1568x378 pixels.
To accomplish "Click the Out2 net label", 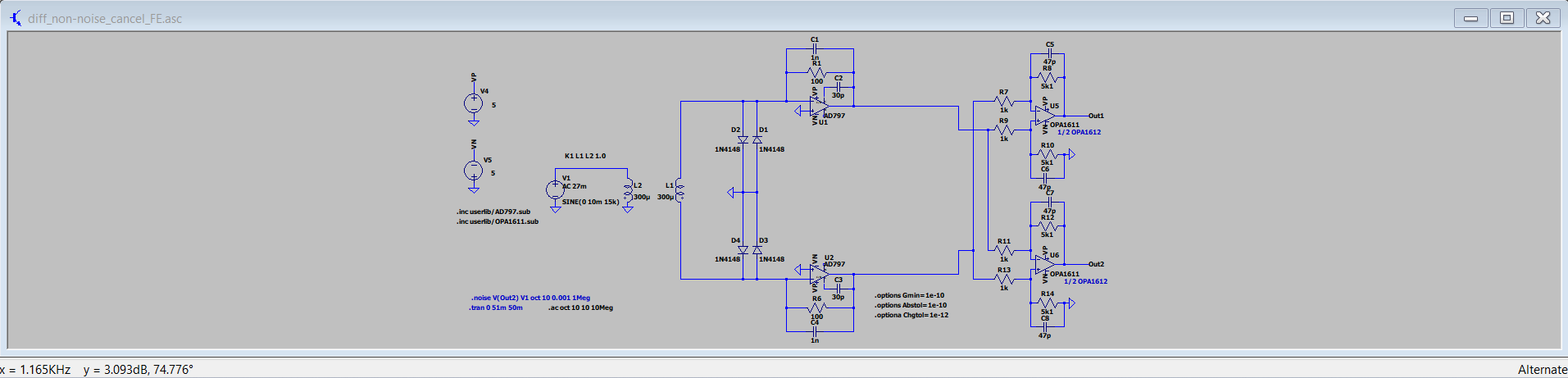I will (x=1096, y=264).
